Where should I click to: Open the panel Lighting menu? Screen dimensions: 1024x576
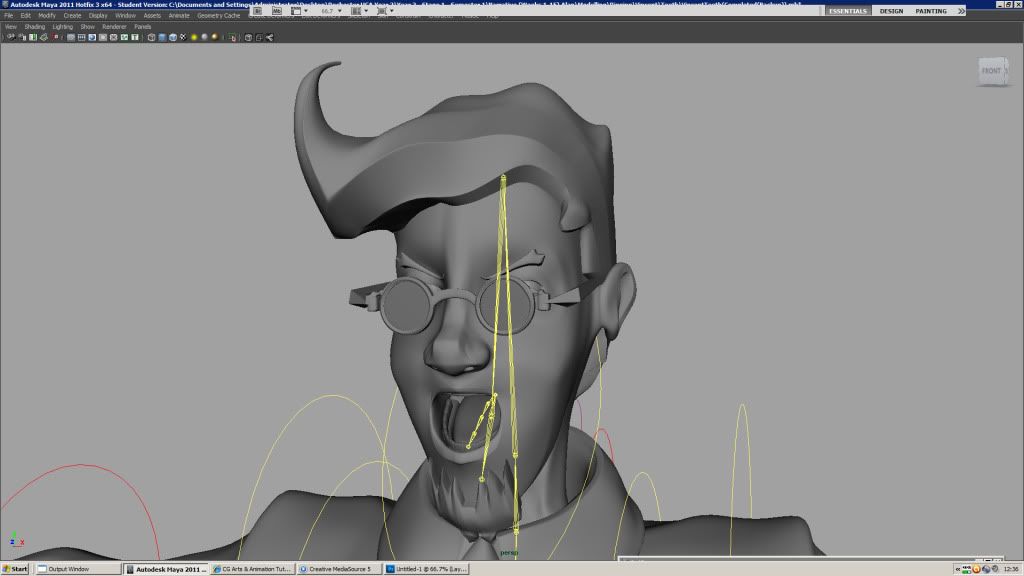(63, 27)
